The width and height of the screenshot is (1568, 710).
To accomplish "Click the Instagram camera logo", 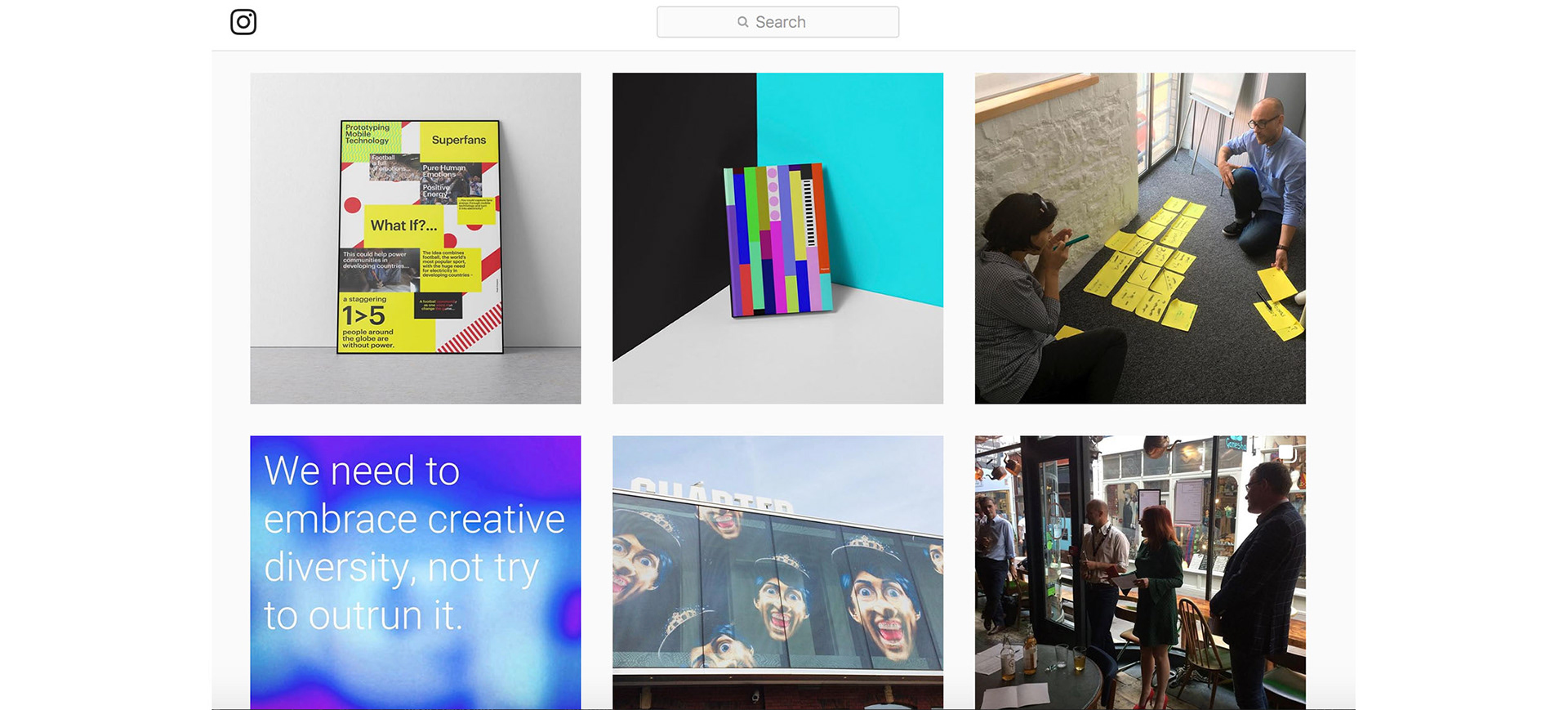I will click(243, 22).
